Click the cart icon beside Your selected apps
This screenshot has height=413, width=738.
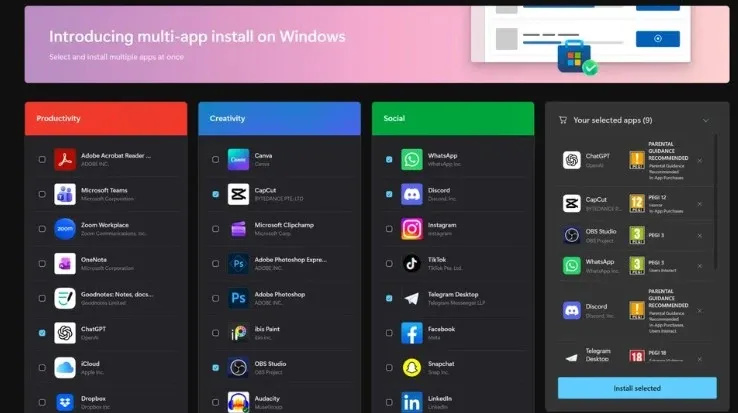(562, 120)
